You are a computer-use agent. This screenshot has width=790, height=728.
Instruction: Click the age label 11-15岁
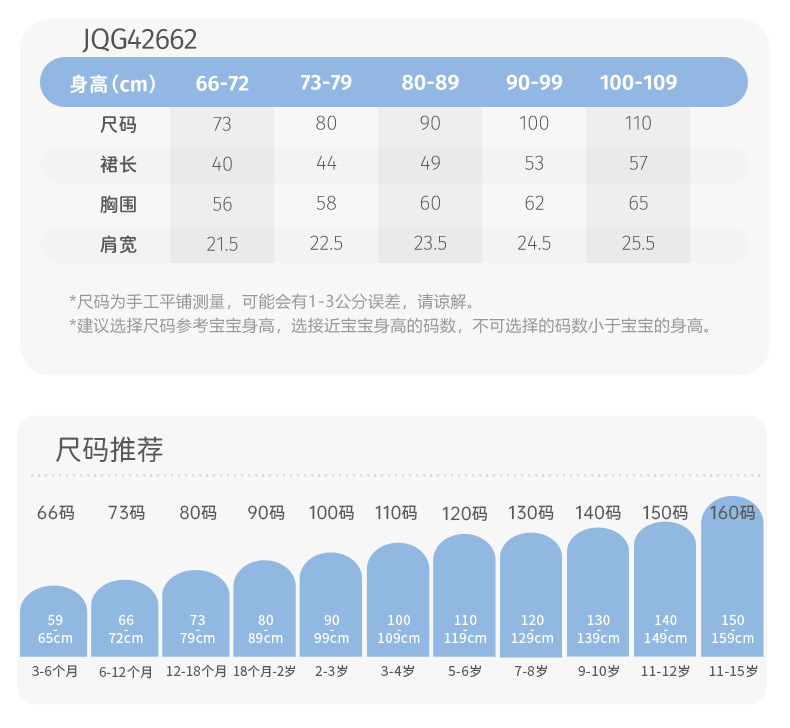[733, 672]
